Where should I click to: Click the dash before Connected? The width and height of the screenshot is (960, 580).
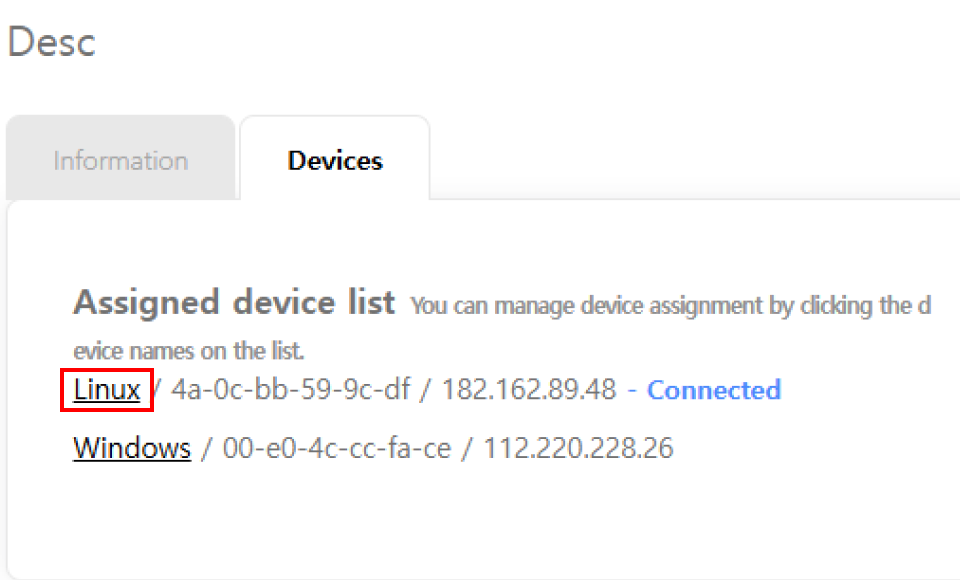coord(632,390)
